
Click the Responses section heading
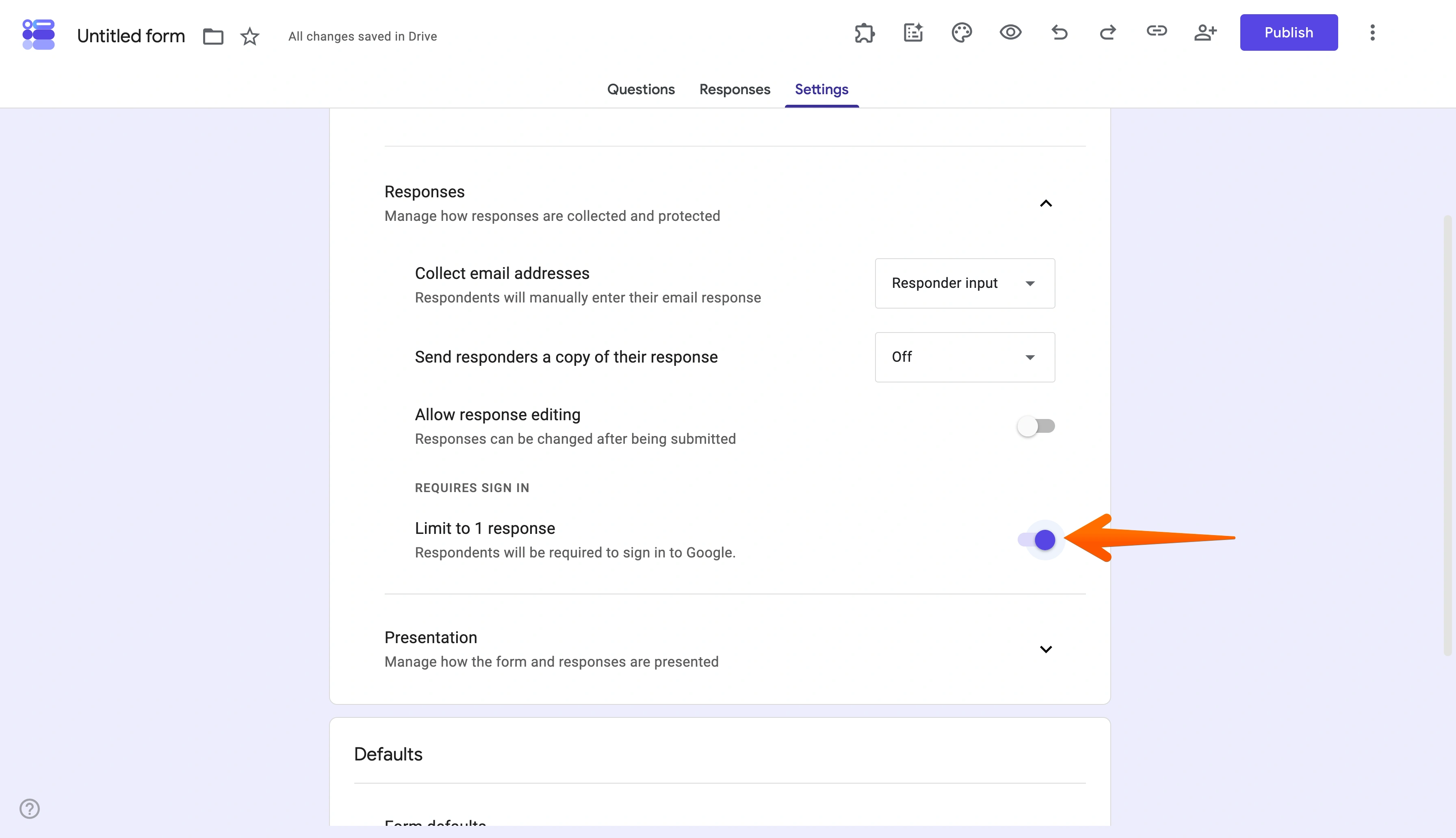tap(424, 192)
